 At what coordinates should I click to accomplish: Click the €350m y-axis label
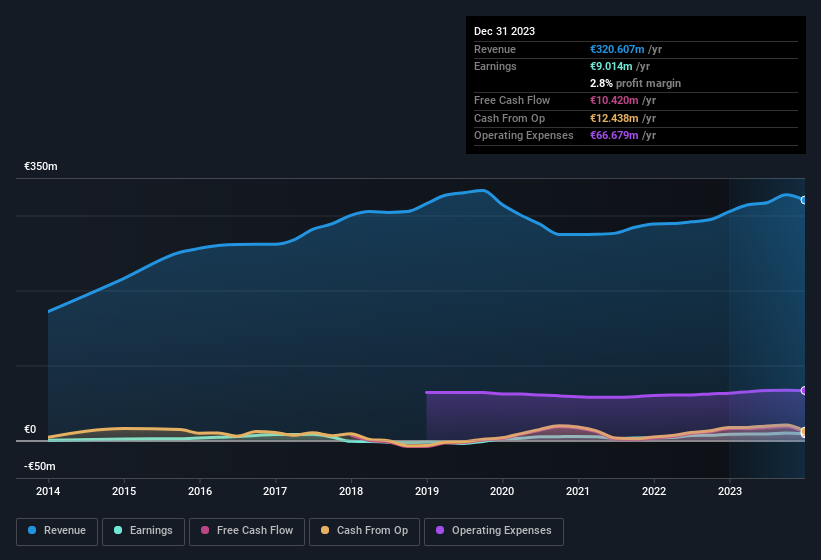tap(41, 166)
